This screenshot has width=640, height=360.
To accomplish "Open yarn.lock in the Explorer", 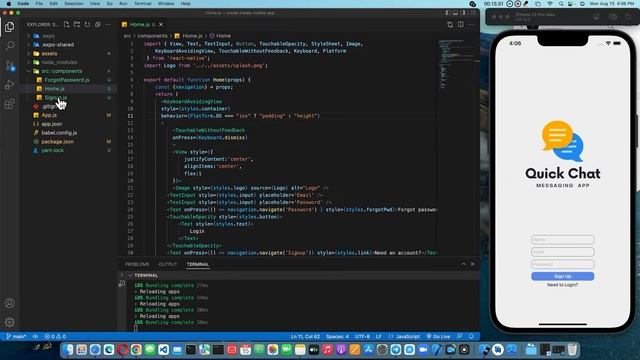I will click(53, 150).
